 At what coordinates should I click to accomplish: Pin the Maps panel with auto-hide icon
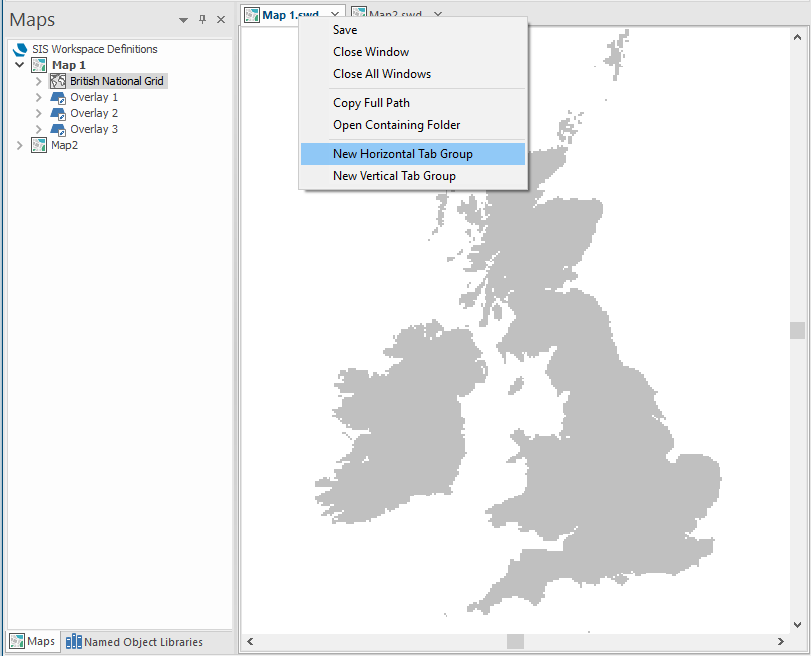click(202, 20)
